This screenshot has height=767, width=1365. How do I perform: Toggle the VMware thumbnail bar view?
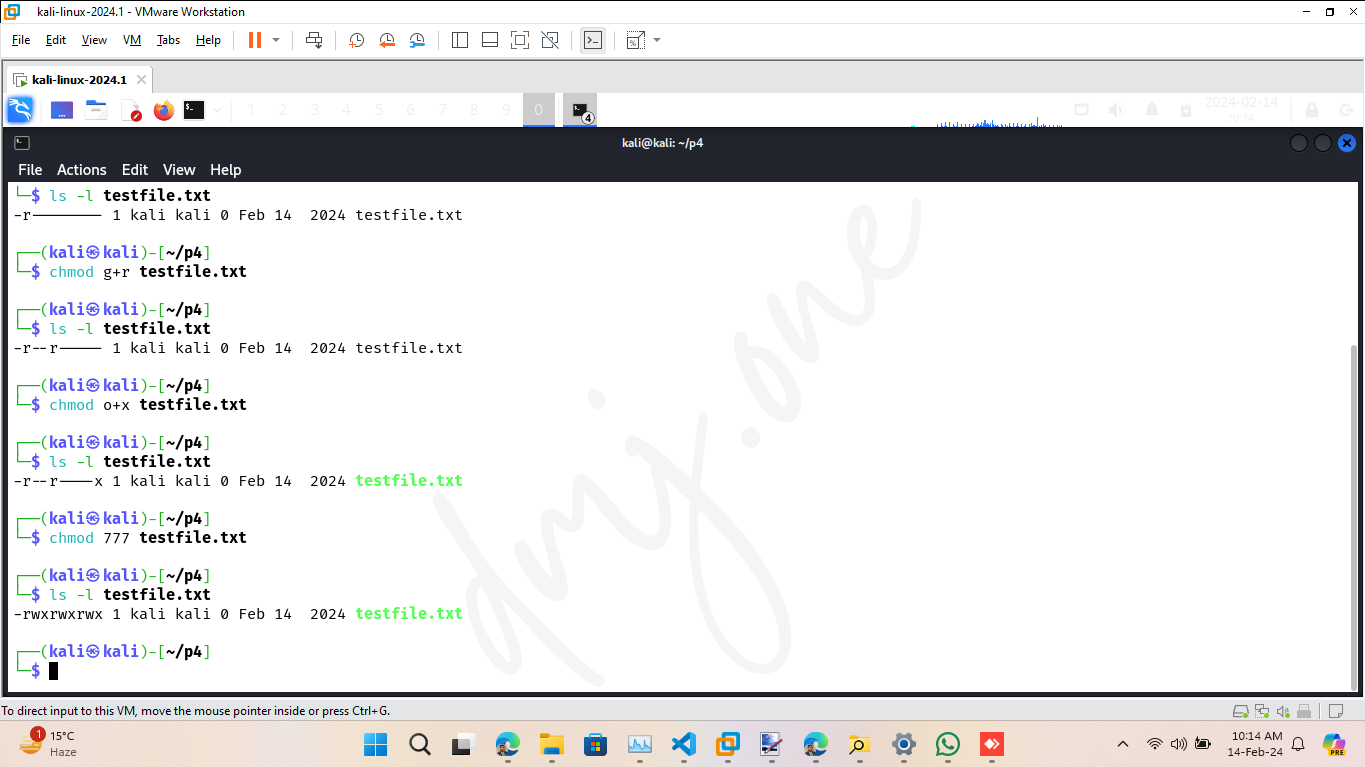pos(490,40)
